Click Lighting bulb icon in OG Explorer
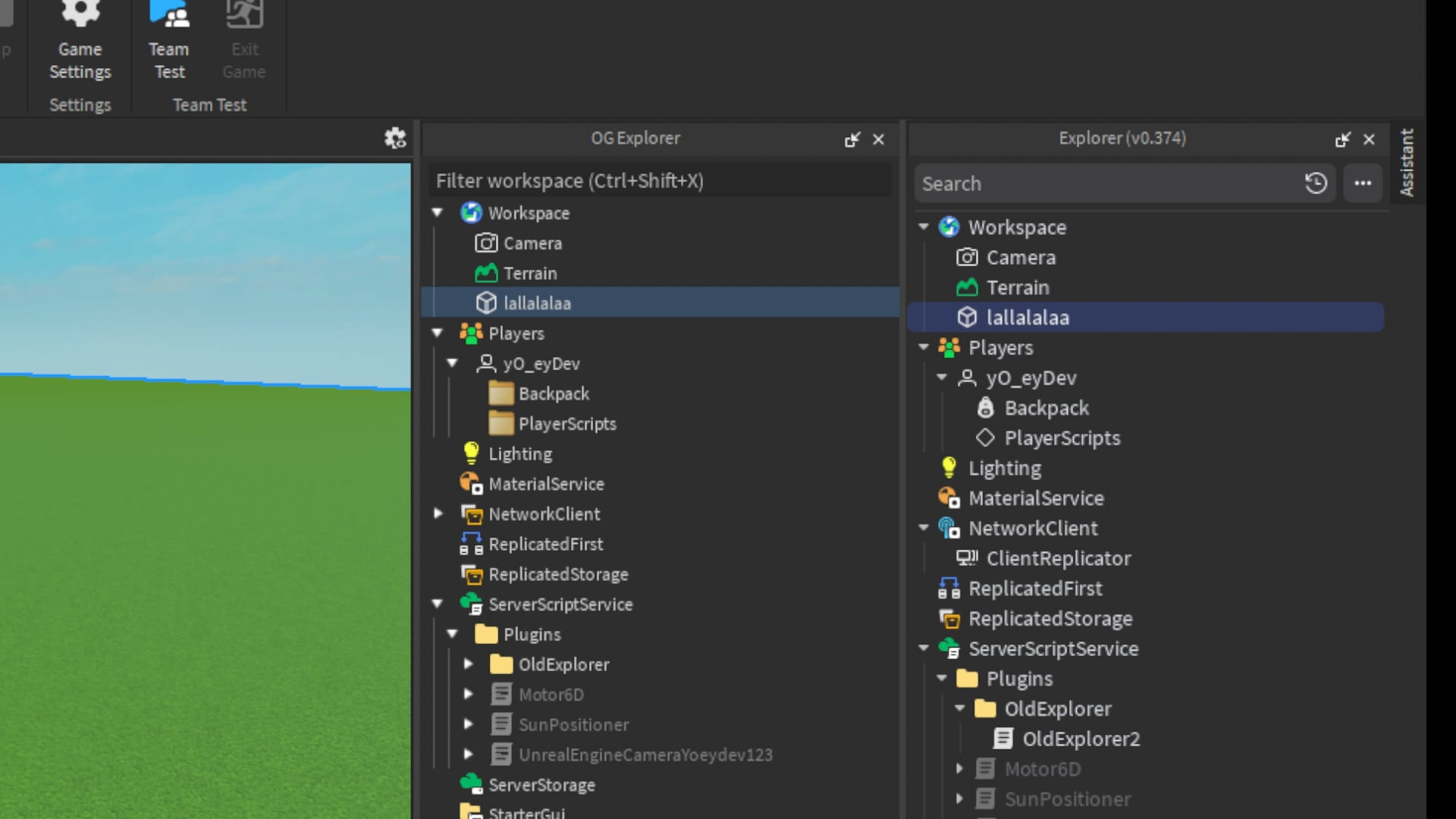The height and width of the screenshot is (819, 1456). coord(471,453)
